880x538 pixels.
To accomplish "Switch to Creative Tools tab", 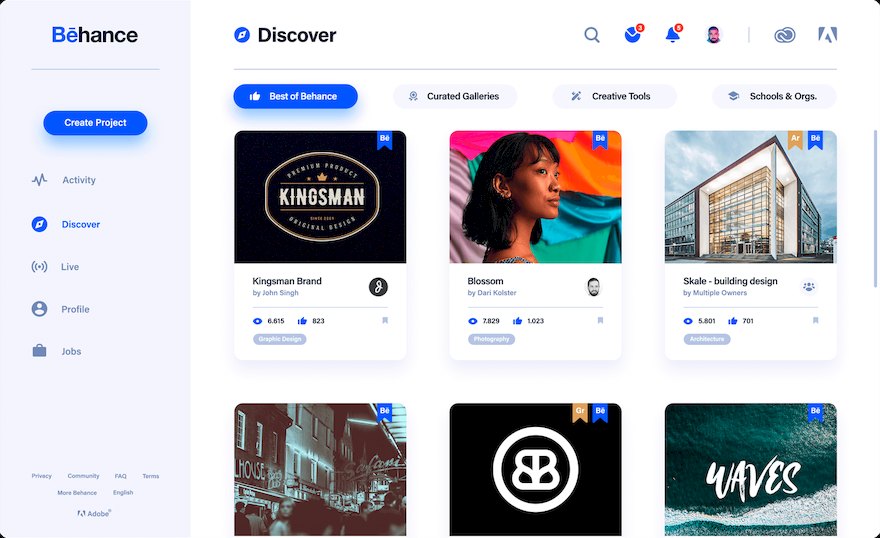I will tap(615, 96).
